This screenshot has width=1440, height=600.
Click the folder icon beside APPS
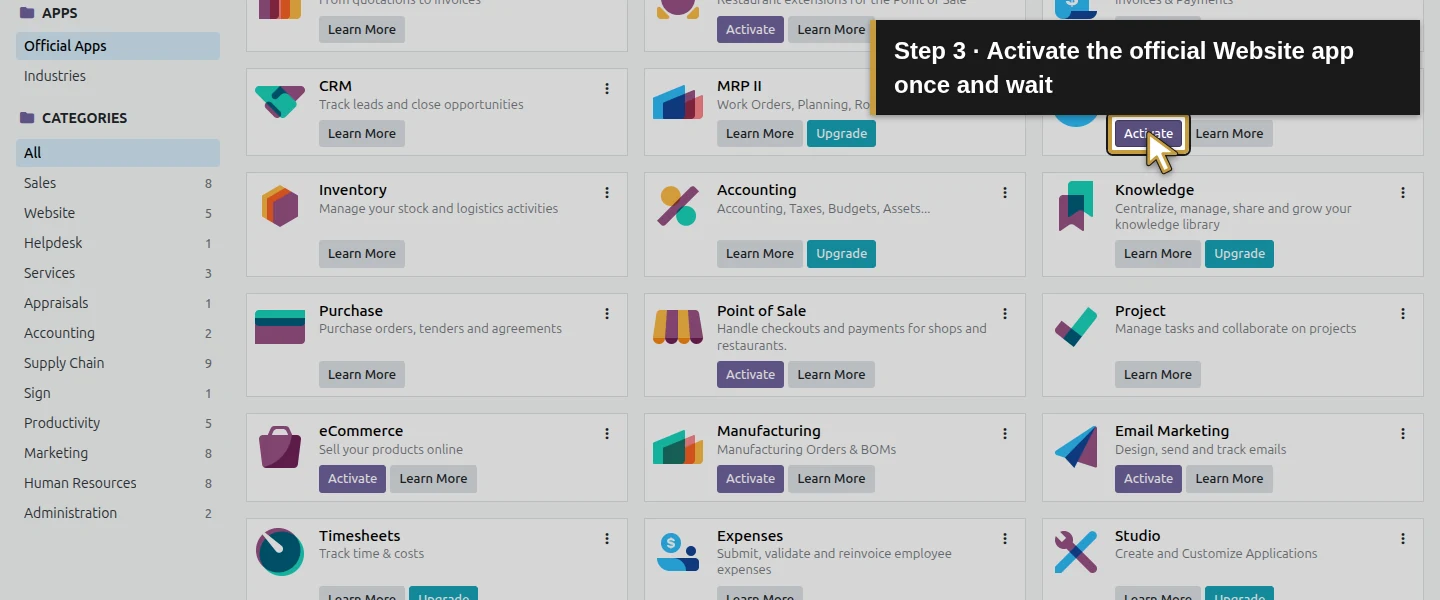27,13
